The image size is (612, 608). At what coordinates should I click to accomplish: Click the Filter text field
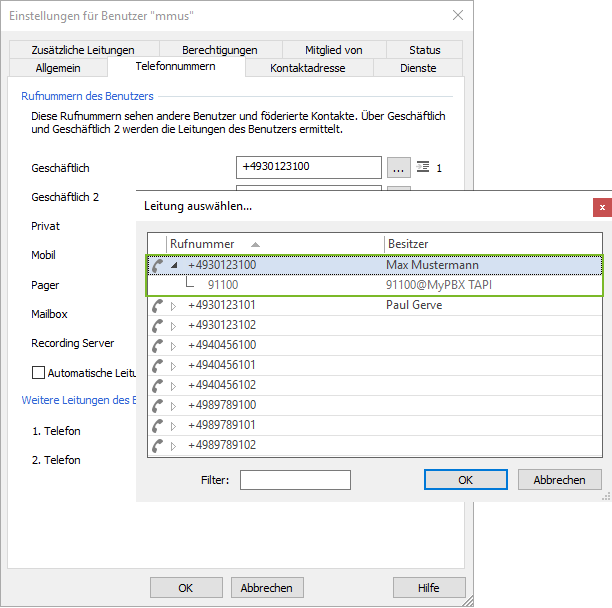295,480
